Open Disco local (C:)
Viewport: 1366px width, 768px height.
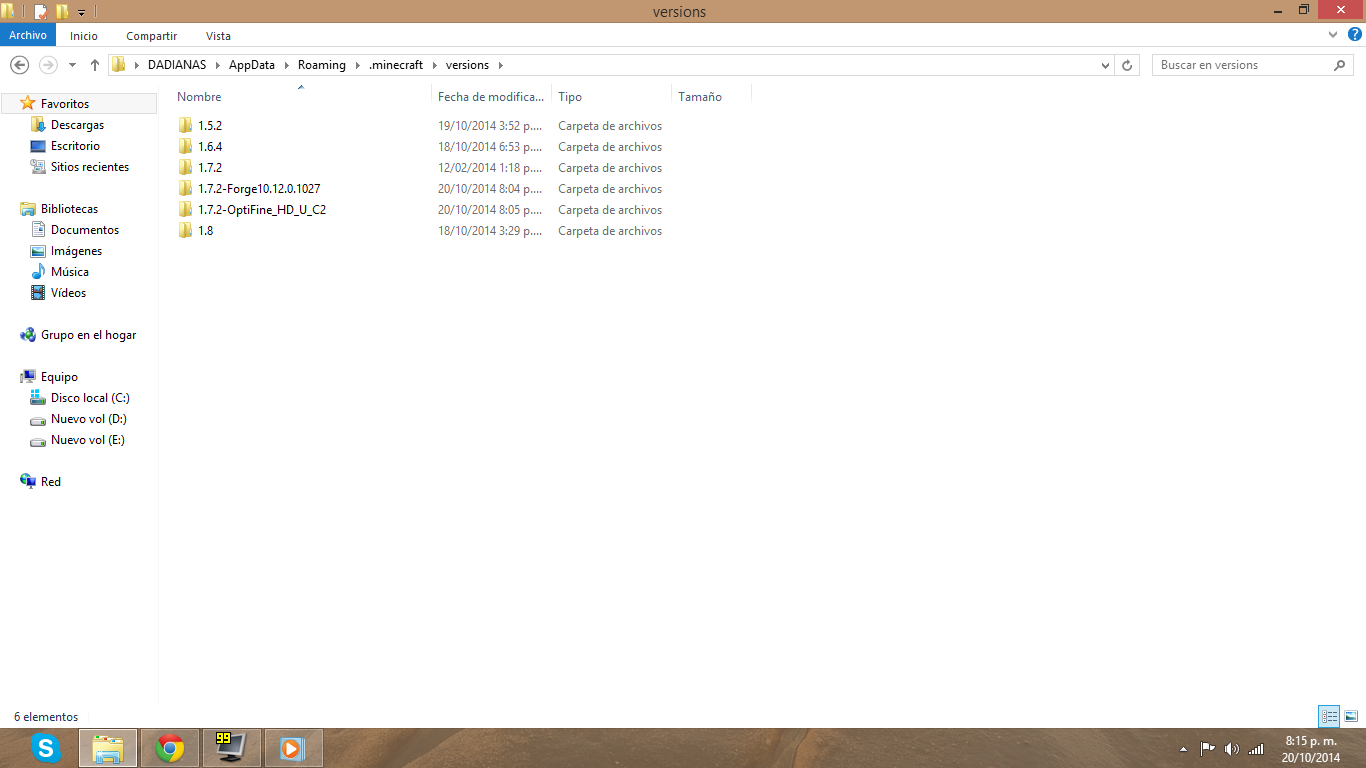click(90, 398)
